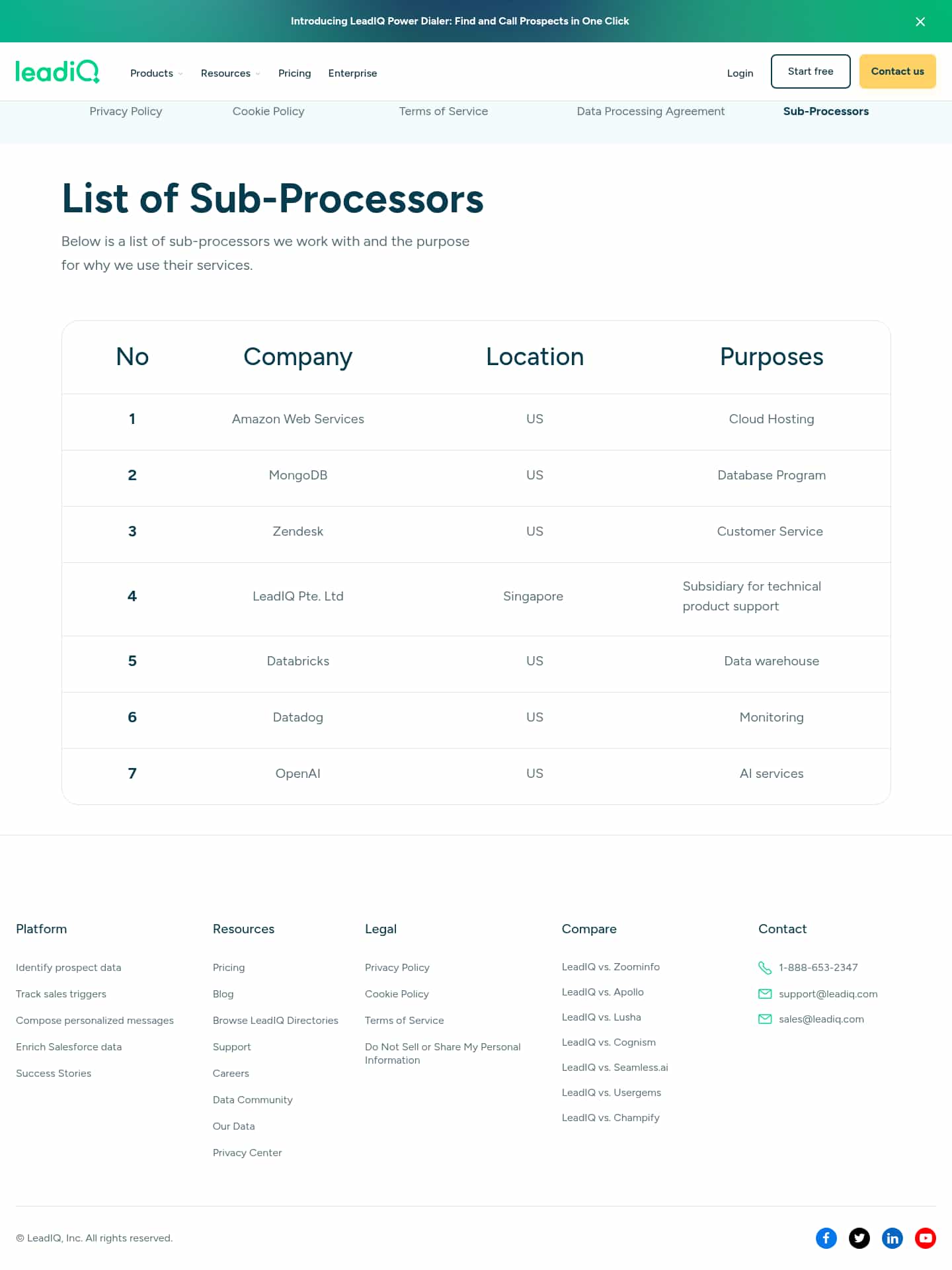Click the envelope icon beside sales@leadiq.com
This screenshot has height=1270, width=952.
(765, 1019)
